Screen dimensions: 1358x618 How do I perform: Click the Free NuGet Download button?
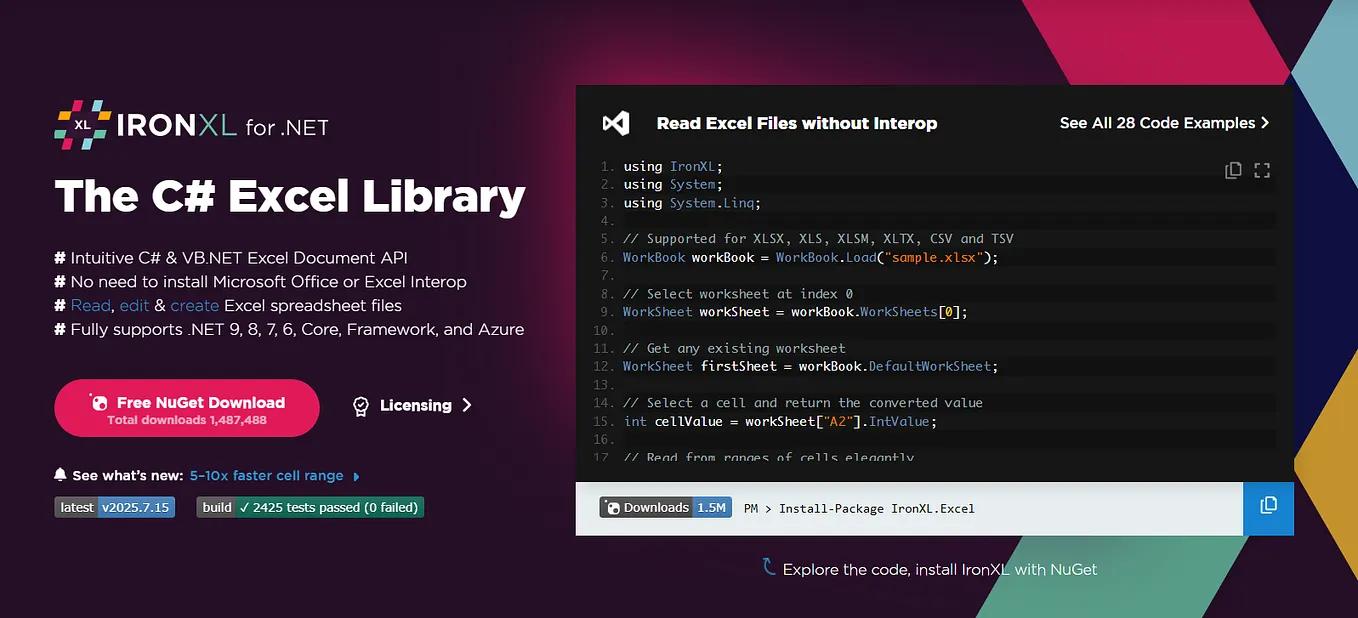pos(186,408)
